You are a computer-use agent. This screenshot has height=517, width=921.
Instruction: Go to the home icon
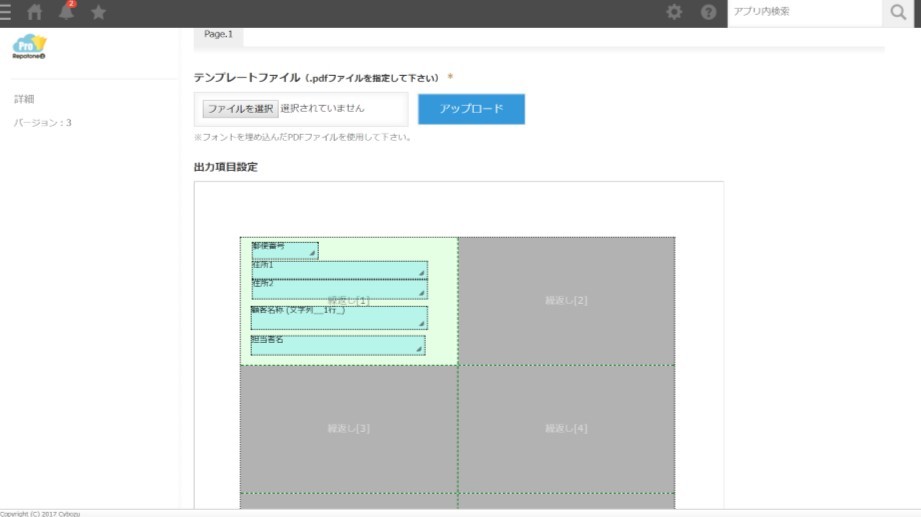[x=35, y=12]
